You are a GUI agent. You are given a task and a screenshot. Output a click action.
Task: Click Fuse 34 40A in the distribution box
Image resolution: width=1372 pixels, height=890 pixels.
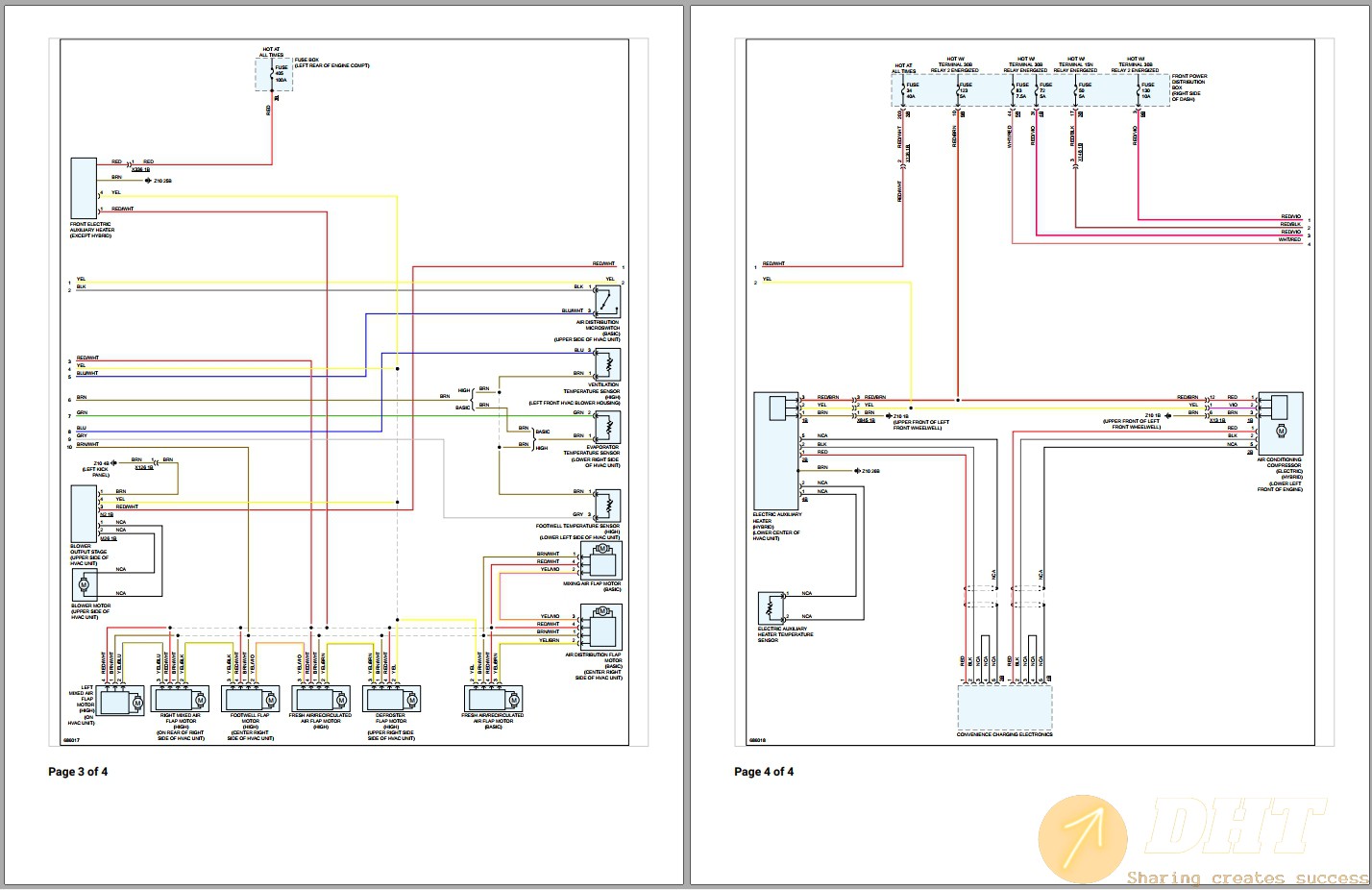(912, 90)
